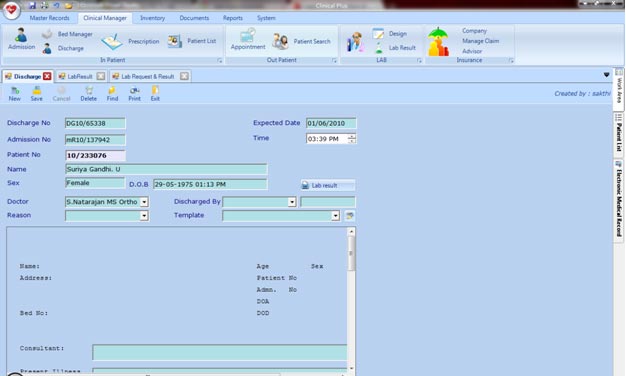This screenshot has height=376, width=626.
Task: Open Company under Insurance
Action: [474, 31]
